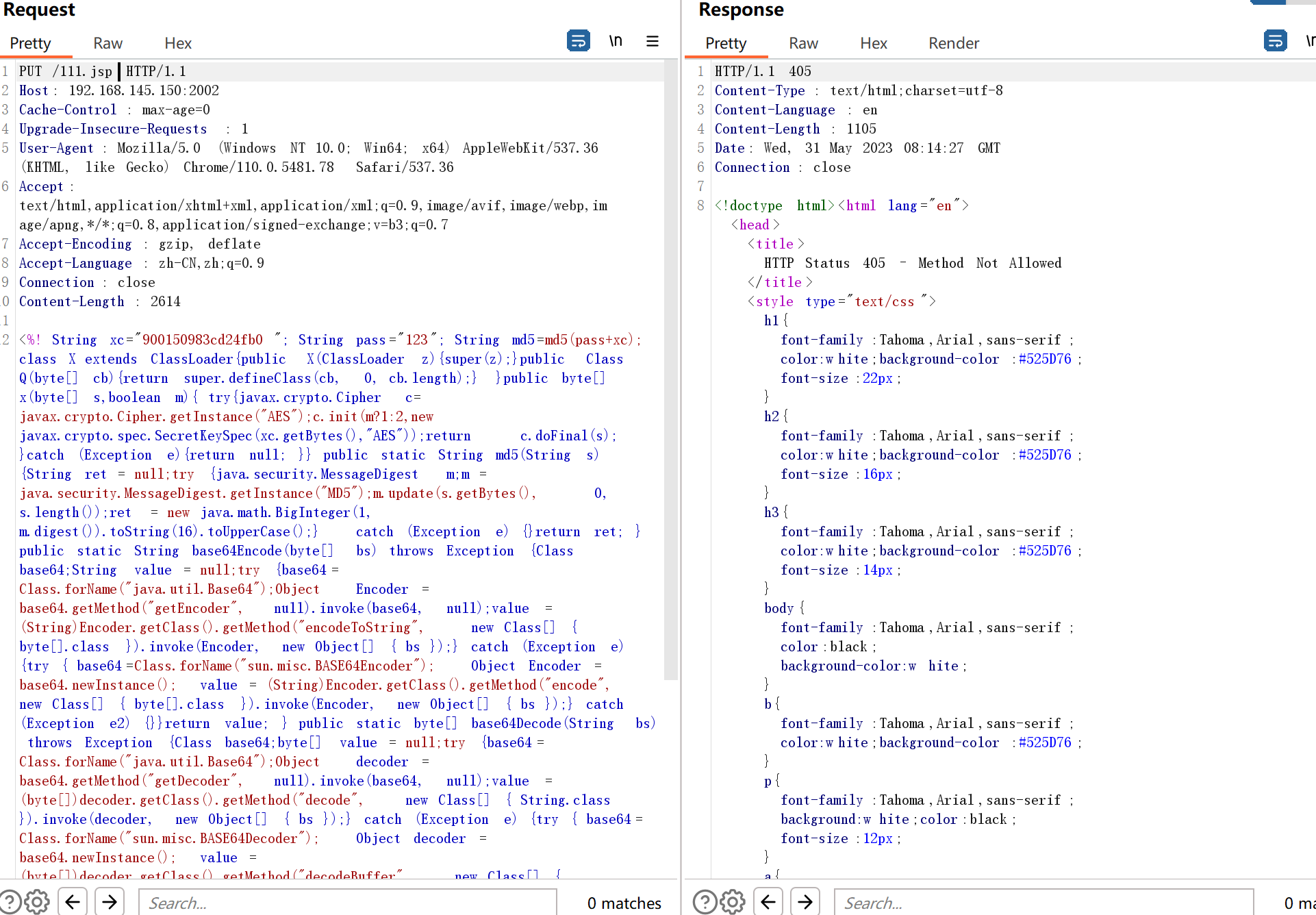The image size is (1316, 915).
Task: Go to previous match in Request
Action: coord(73,902)
